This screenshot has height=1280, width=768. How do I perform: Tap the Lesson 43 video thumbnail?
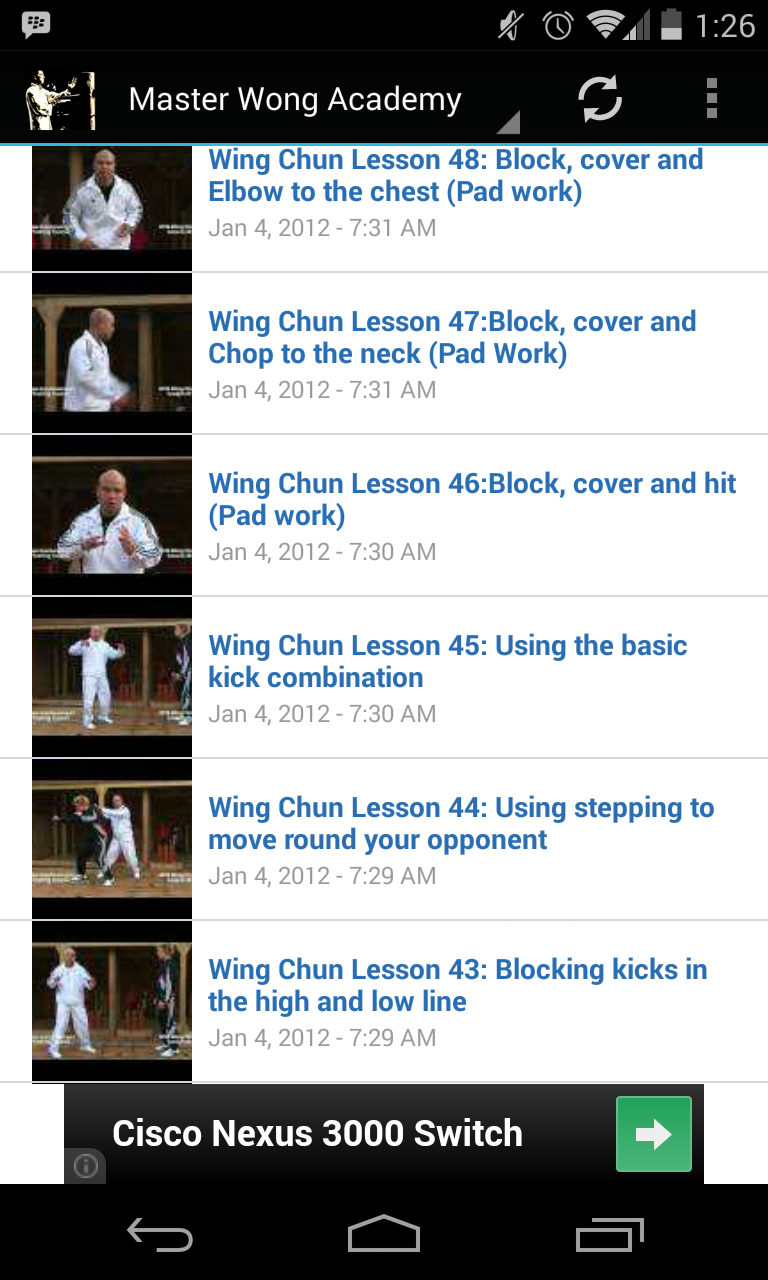(x=112, y=1001)
